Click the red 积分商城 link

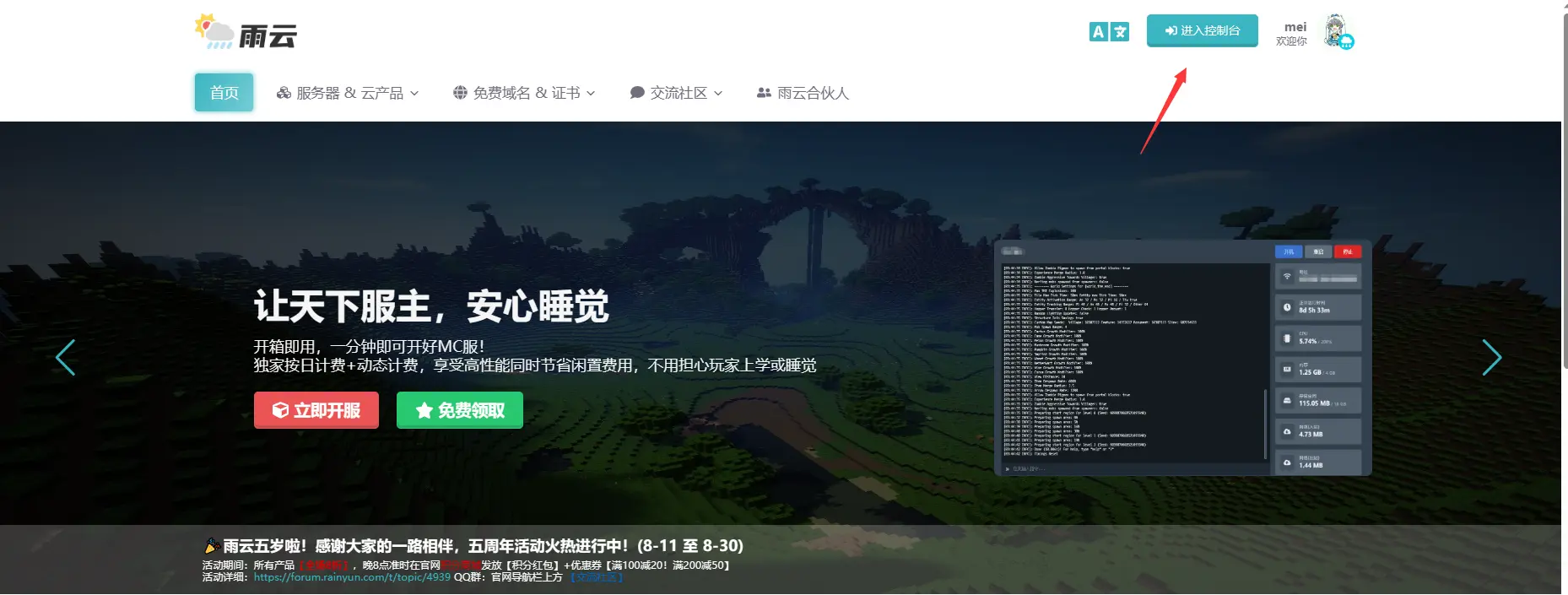[x=461, y=565]
